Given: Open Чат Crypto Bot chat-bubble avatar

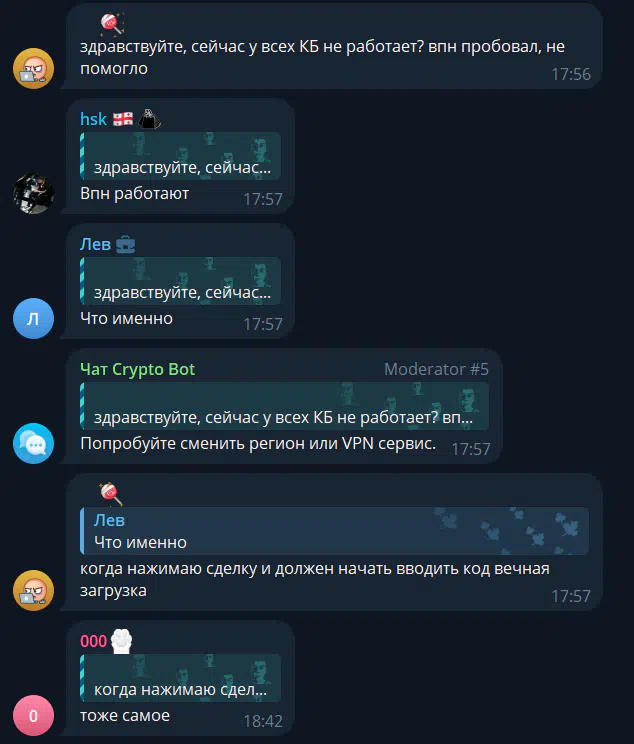Looking at the screenshot, I should pyautogui.click(x=33, y=443).
